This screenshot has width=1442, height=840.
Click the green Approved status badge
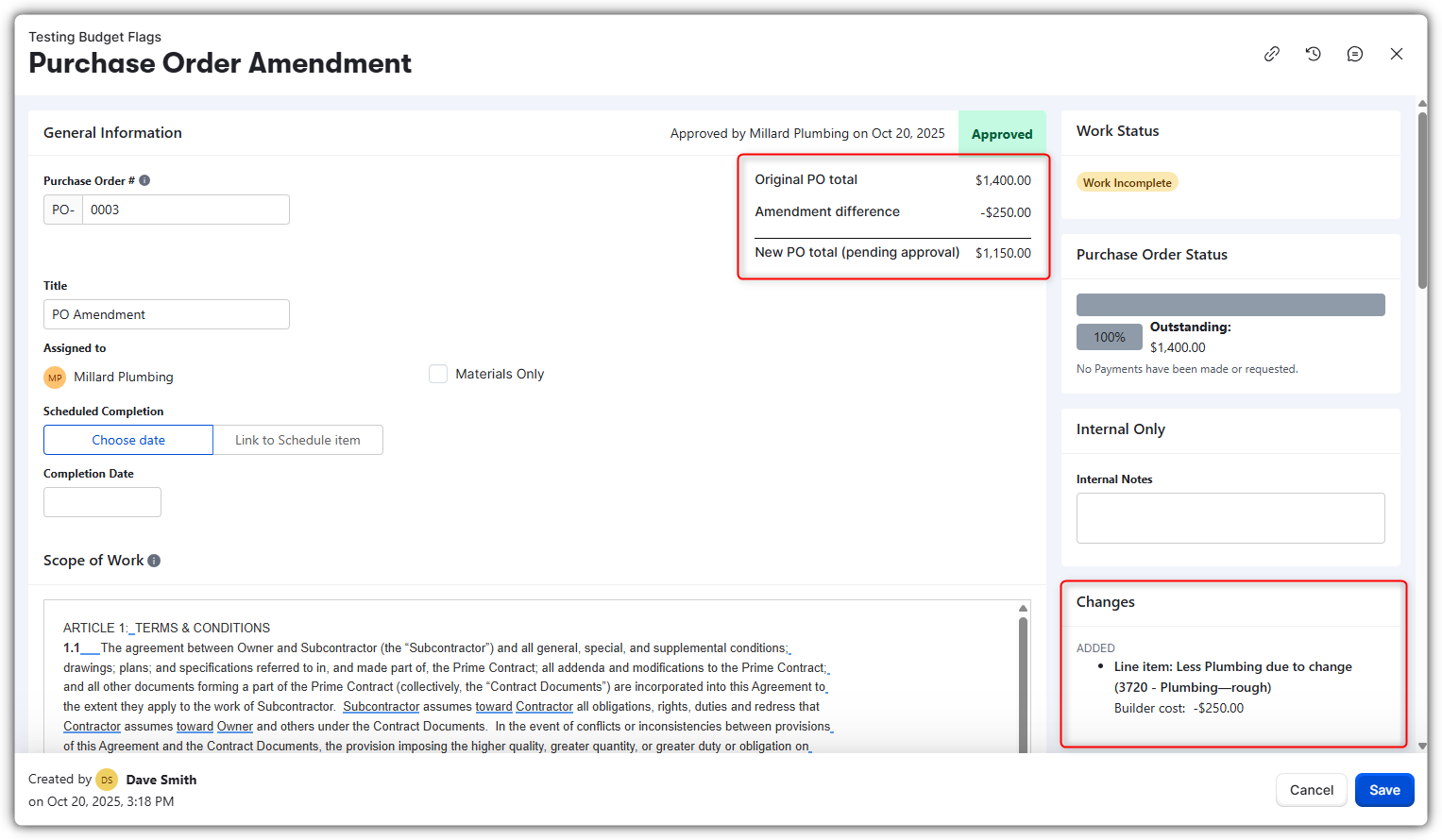pyautogui.click(x=1002, y=133)
